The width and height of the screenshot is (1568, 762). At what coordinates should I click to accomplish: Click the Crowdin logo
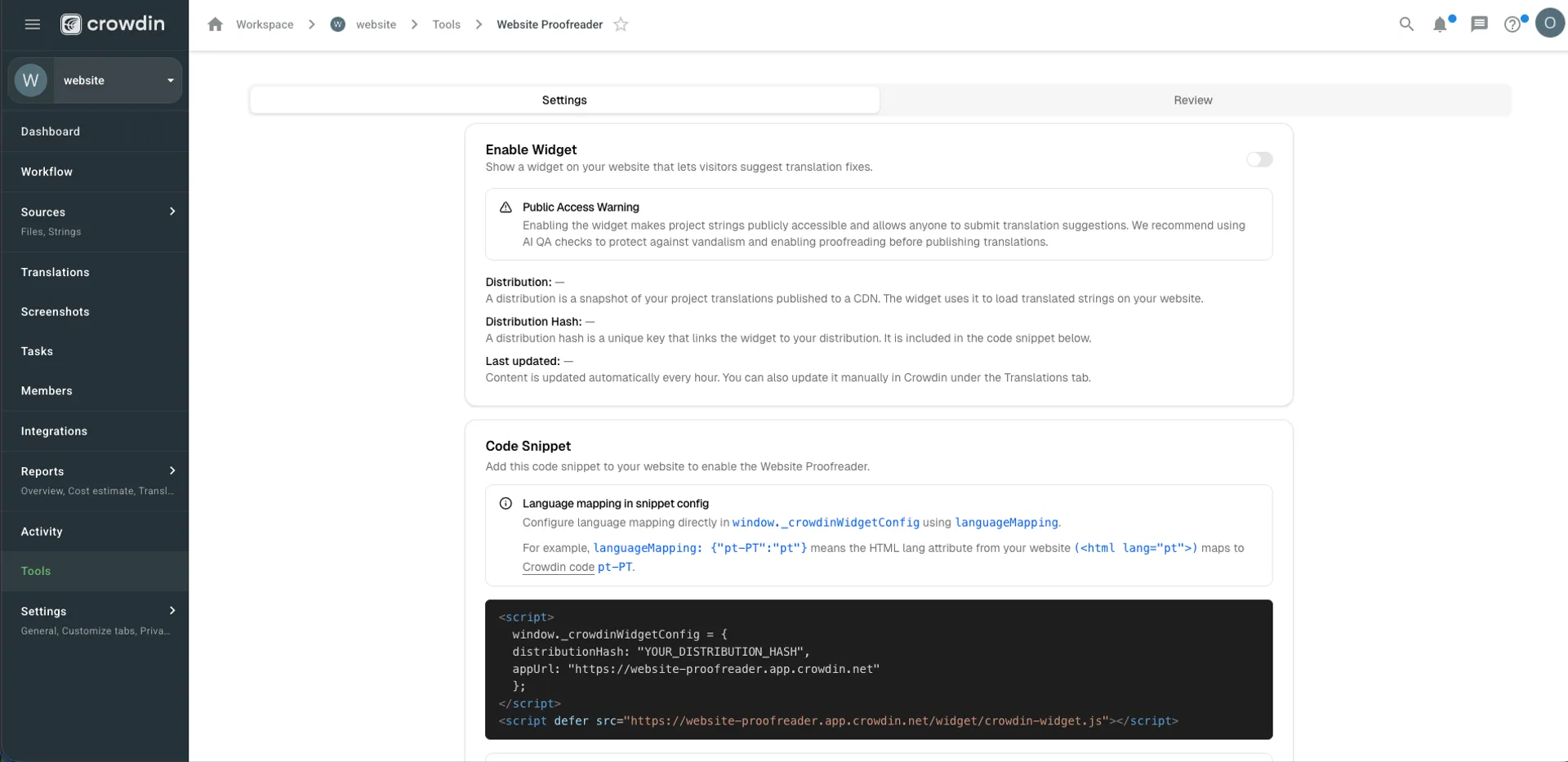[x=114, y=25]
